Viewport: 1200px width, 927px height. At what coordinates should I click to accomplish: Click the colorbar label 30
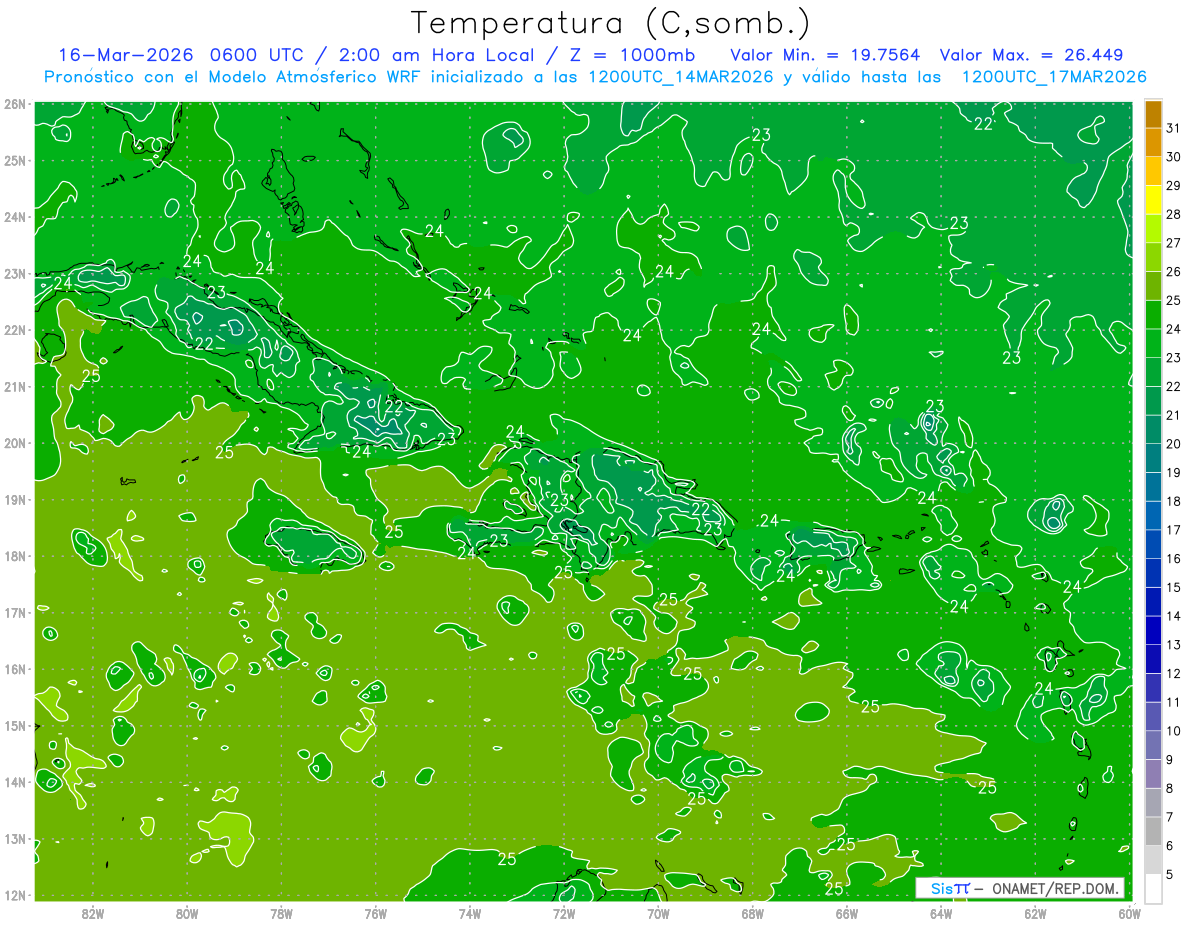pyautogui.click(x=1173, y=157)
